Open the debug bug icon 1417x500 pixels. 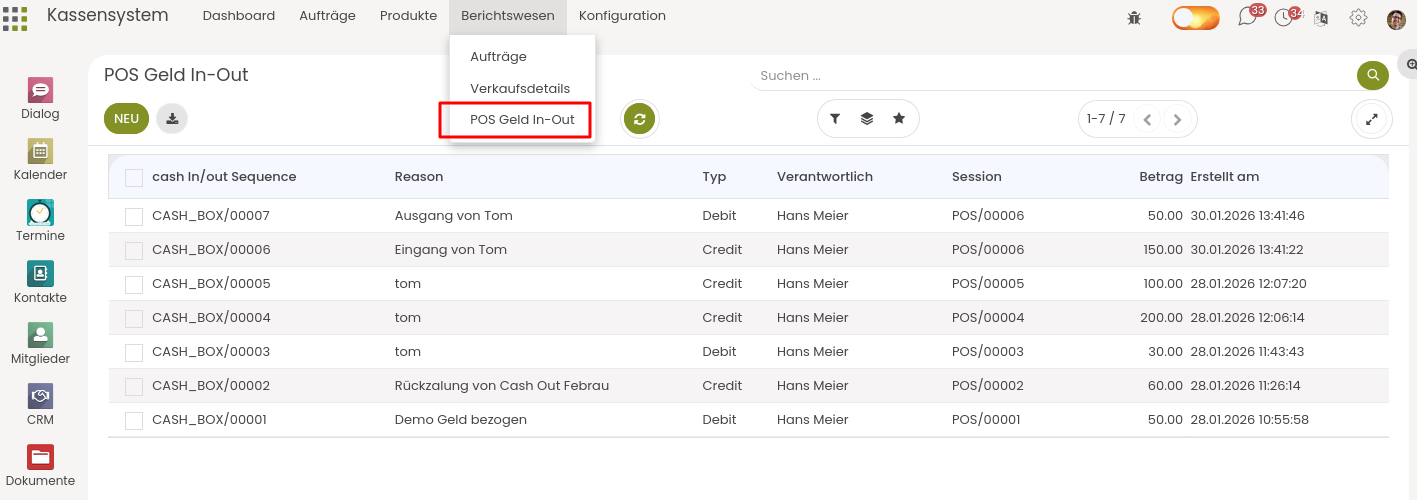point(1133,17)
